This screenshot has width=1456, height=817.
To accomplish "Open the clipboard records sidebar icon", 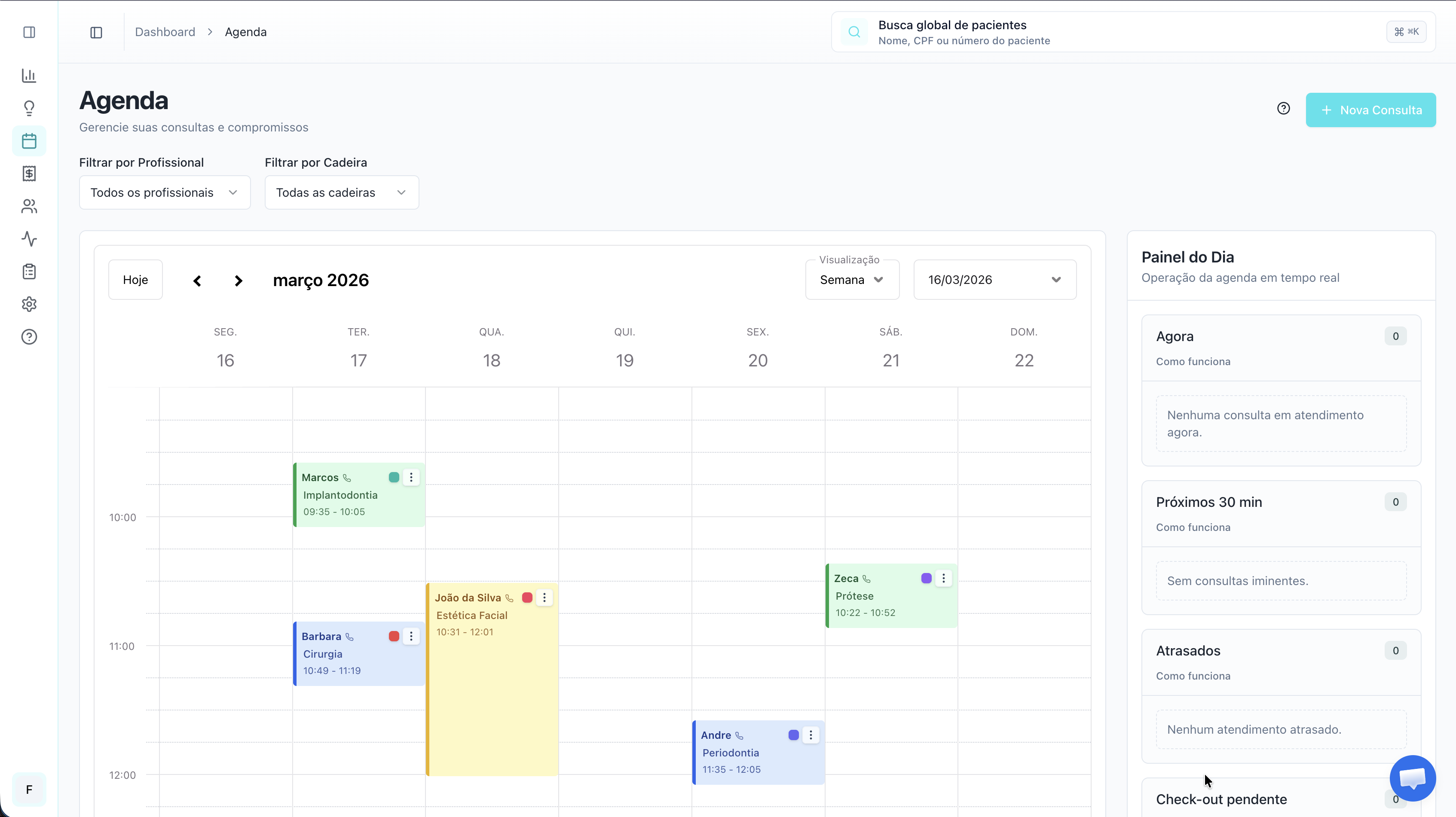I will (x=29, y=272).
